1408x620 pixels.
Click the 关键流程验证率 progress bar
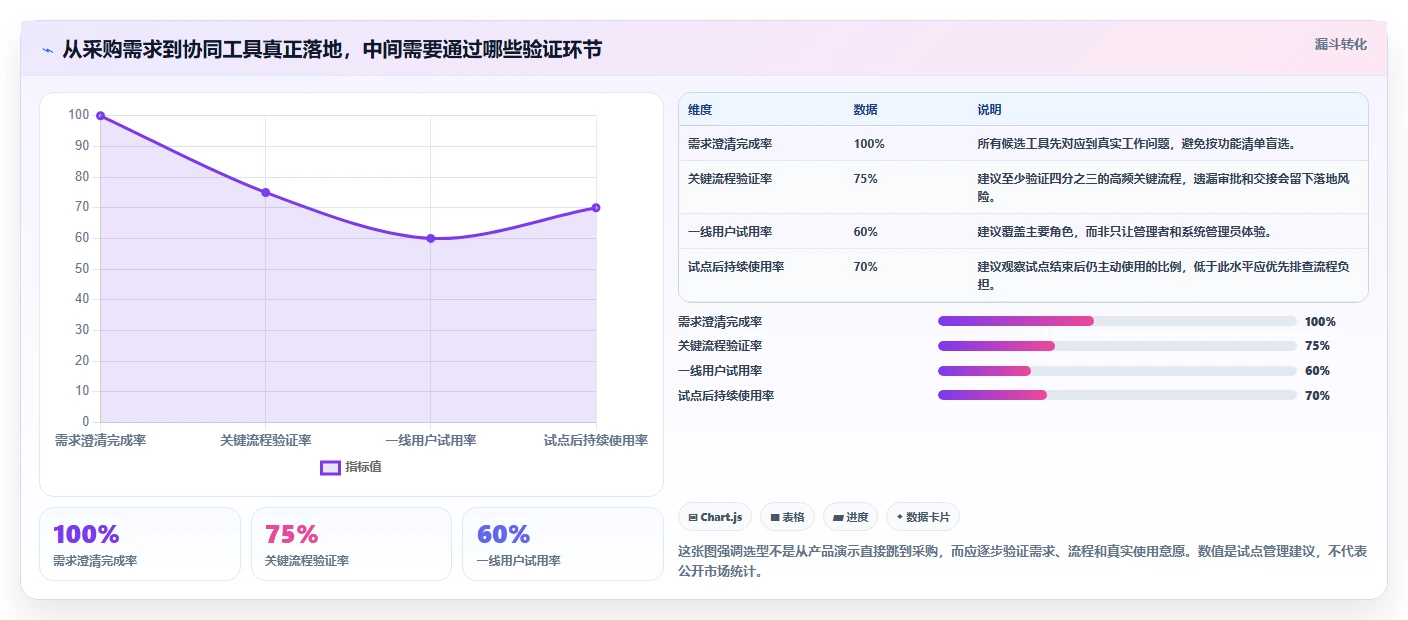[1117, 346]
